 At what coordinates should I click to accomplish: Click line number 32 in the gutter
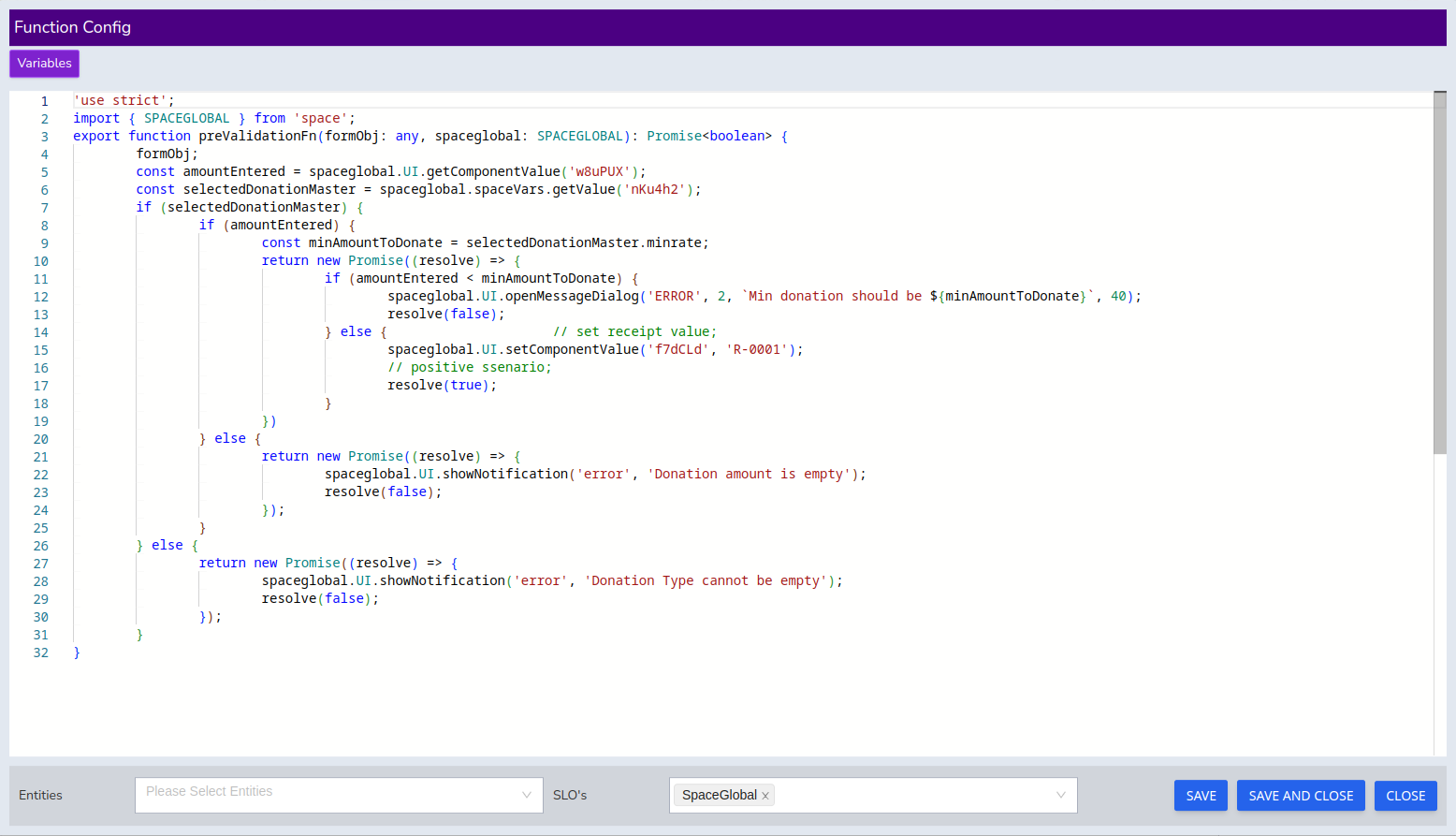click(x=41, y=653)
